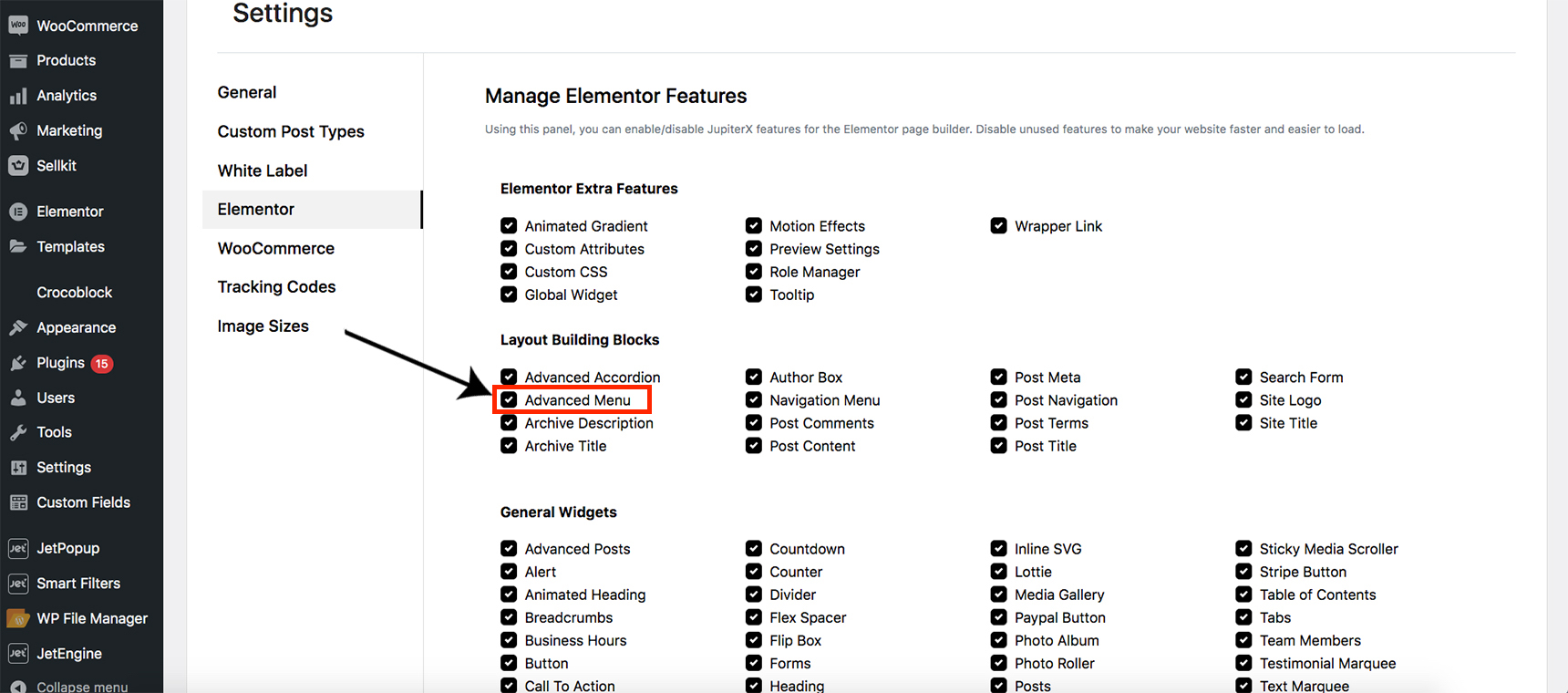This screenshot has height=693, width=1568.
Task: Toggle the Wrapper Link checkbox
Action: tap(999, 225)
